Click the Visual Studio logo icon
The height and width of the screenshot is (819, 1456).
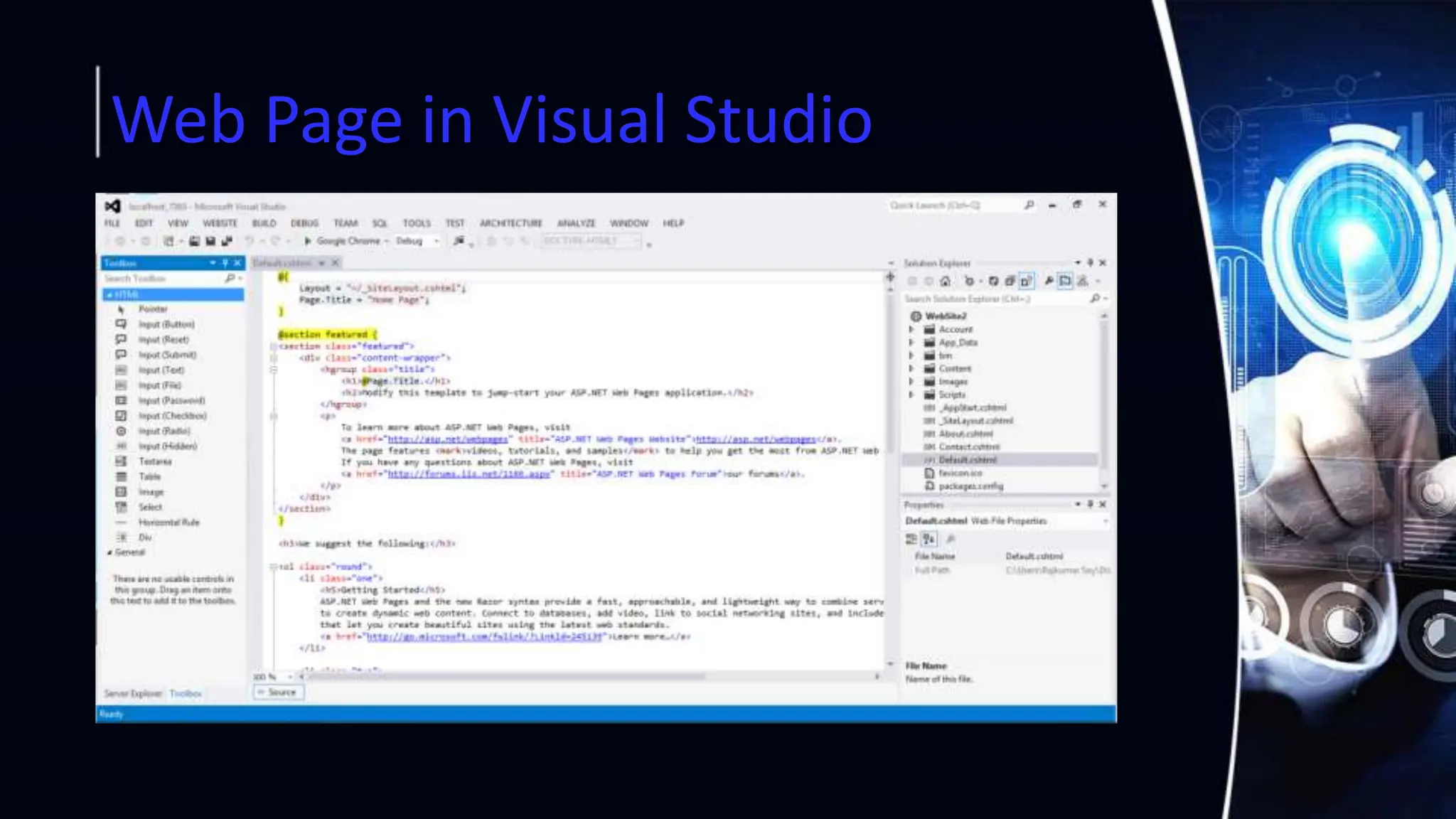click(112, 206)
